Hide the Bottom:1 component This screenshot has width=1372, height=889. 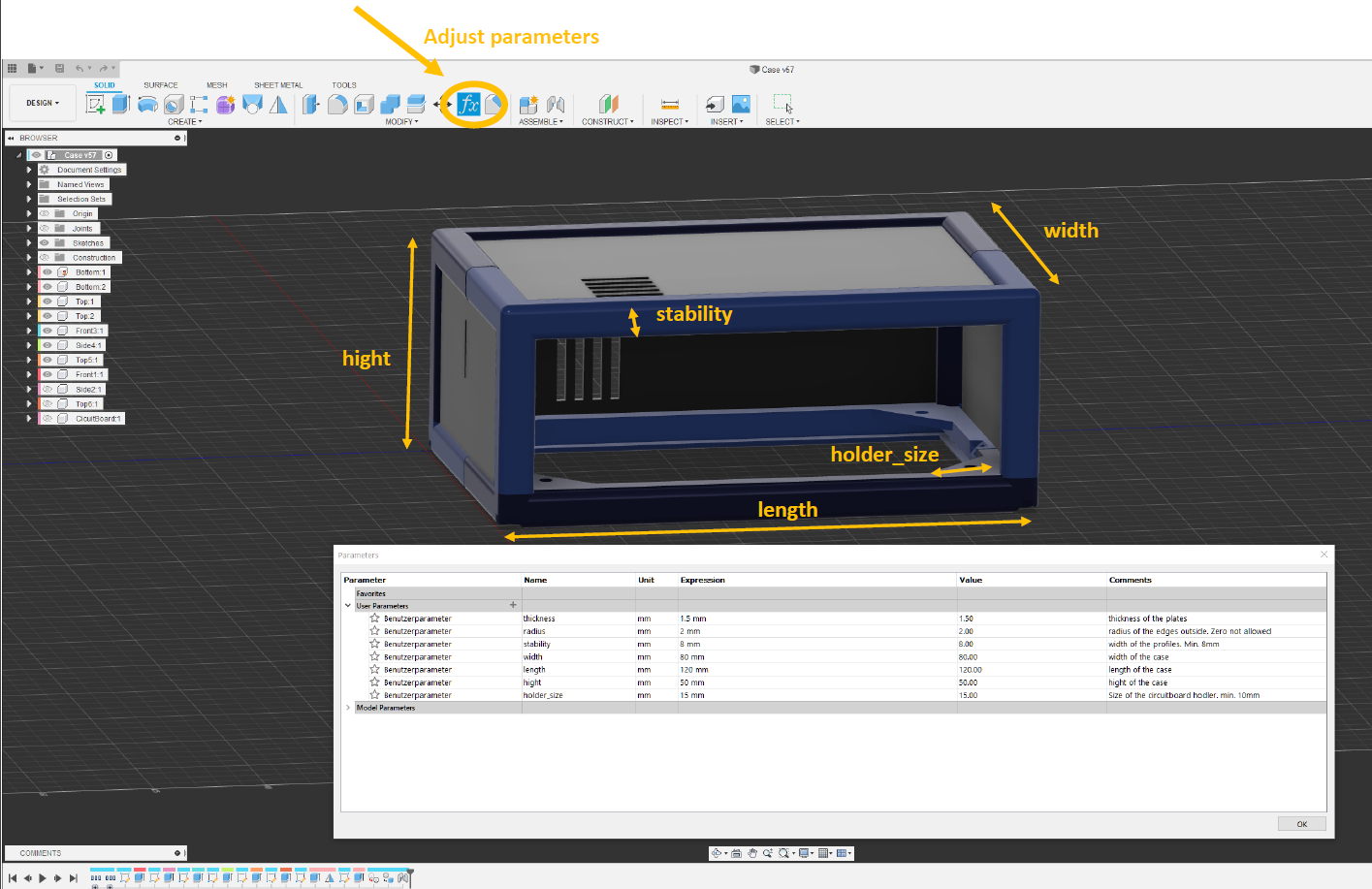coord(47,272)
